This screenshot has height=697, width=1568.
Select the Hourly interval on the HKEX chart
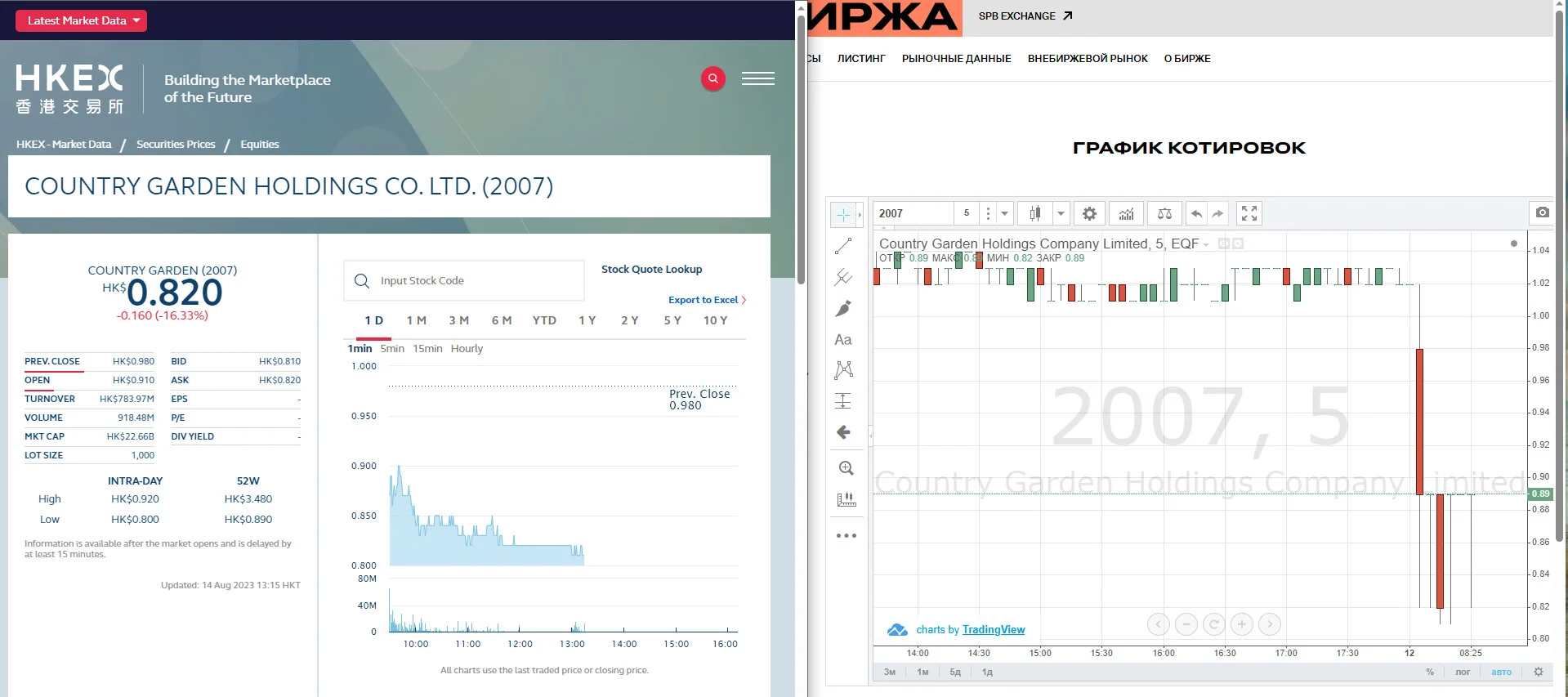(x=467, y=348)
